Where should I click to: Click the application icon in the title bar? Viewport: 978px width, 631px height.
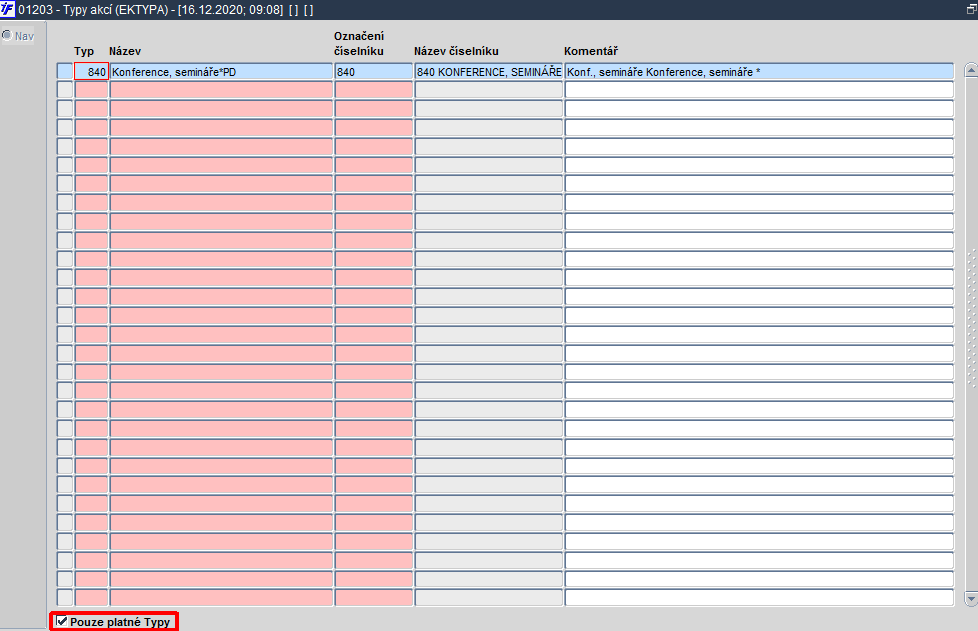[7, 9]
